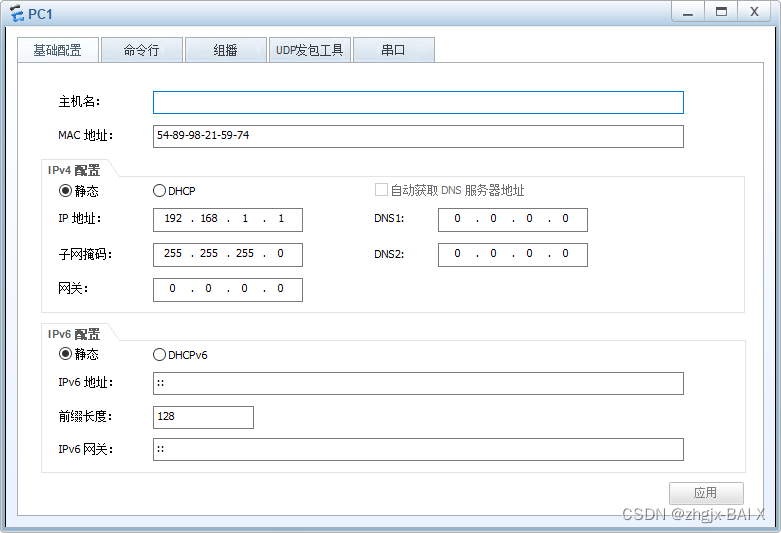
Task: Click the IP 地址 field 192.168.1.1
Action: (228, 220)
